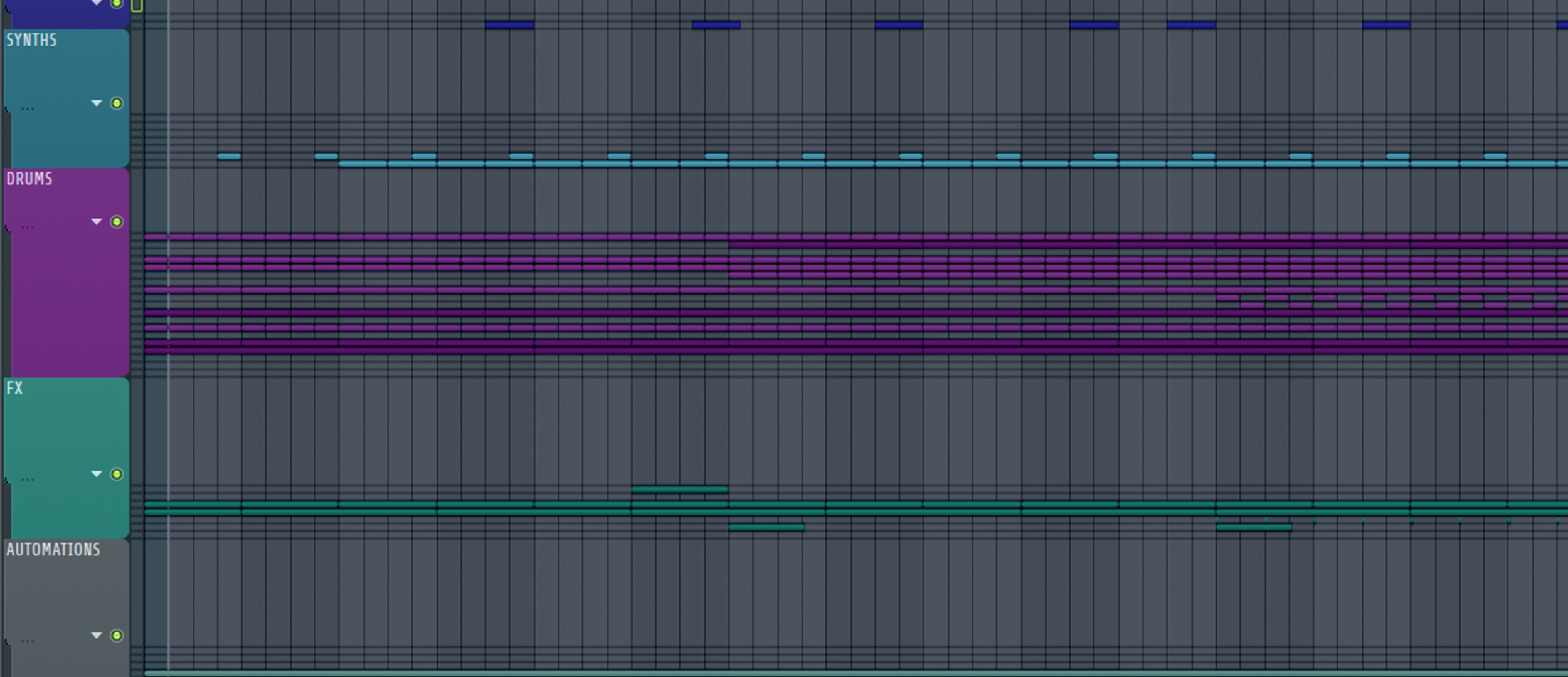Select the FX track header

coord(15,389)
